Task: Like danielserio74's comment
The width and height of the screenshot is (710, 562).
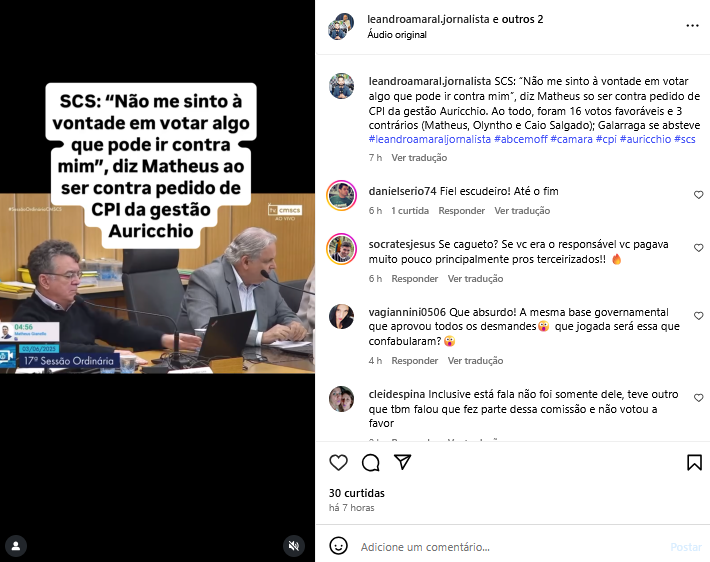Action: (x=698, y=195)
